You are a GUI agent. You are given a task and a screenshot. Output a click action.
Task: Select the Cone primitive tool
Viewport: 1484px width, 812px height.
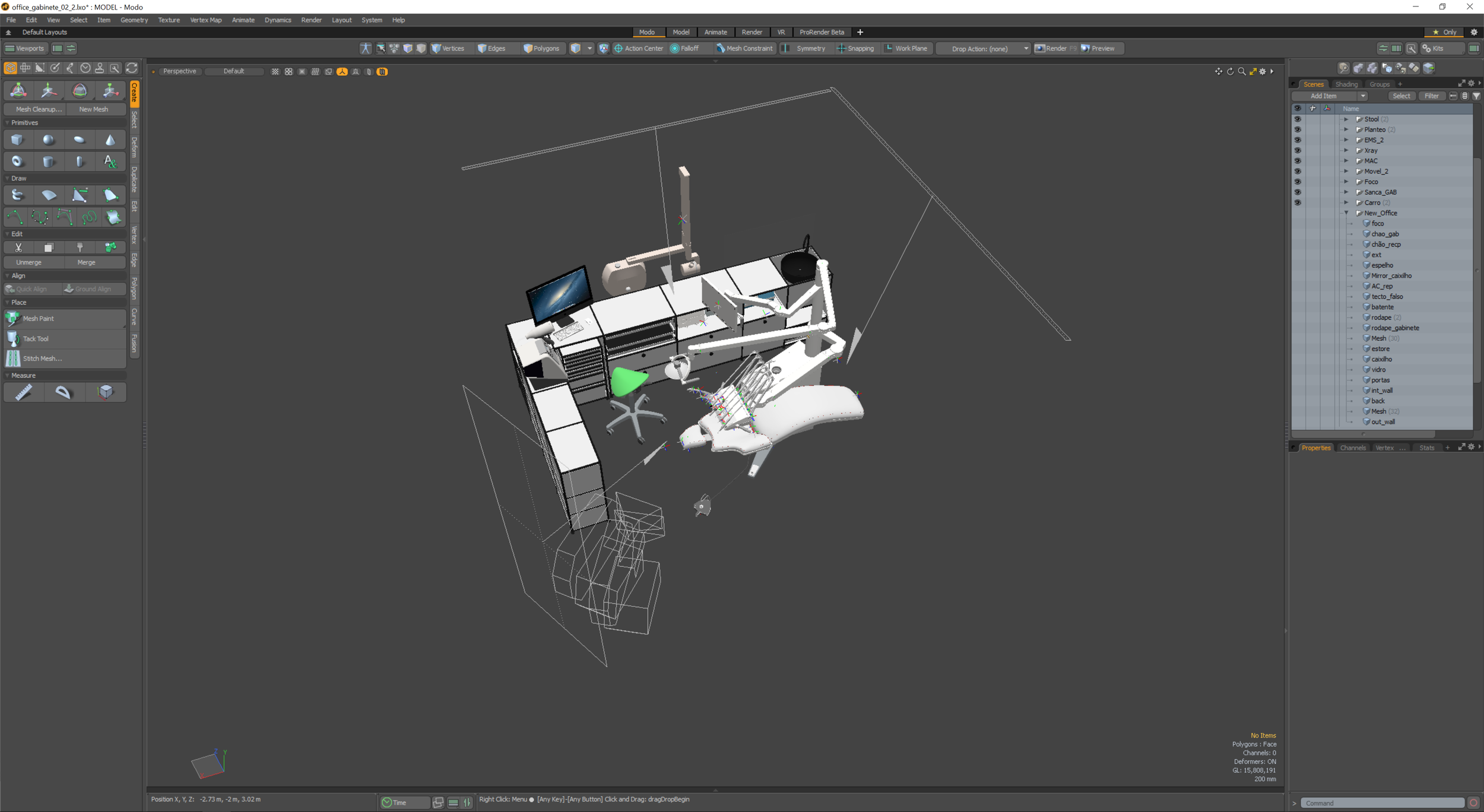(110, 140)
